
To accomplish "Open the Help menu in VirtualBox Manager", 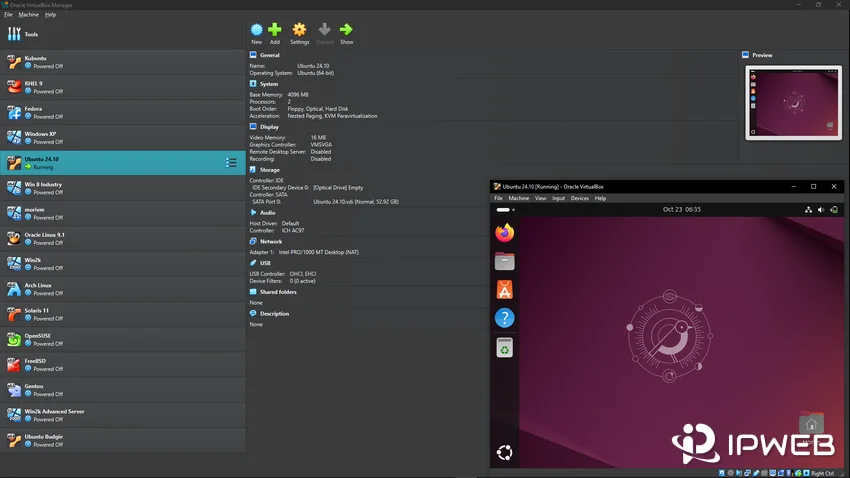I will pyautogui.click(x=50, y=15).
